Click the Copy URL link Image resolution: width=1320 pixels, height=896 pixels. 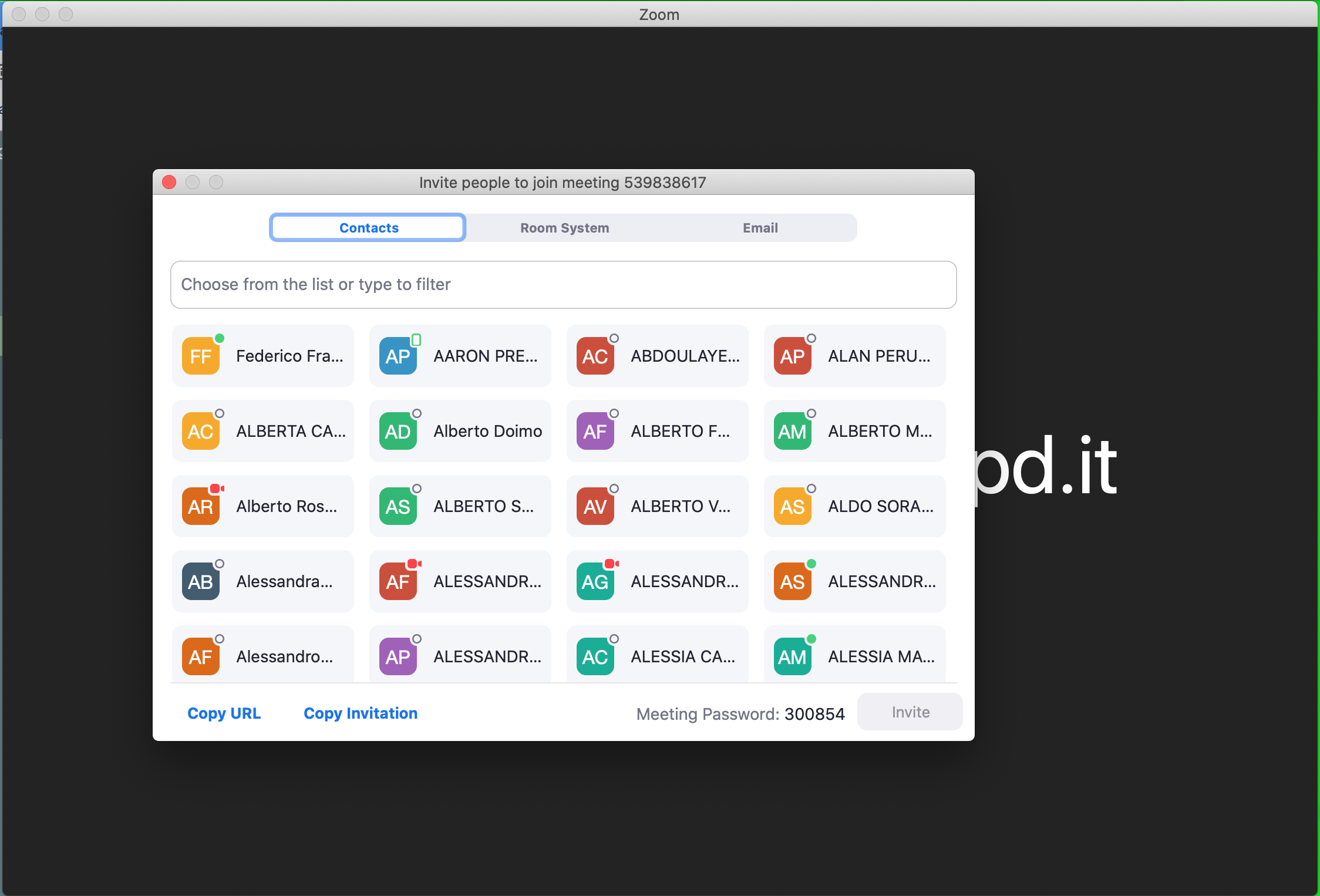[224, 713]
